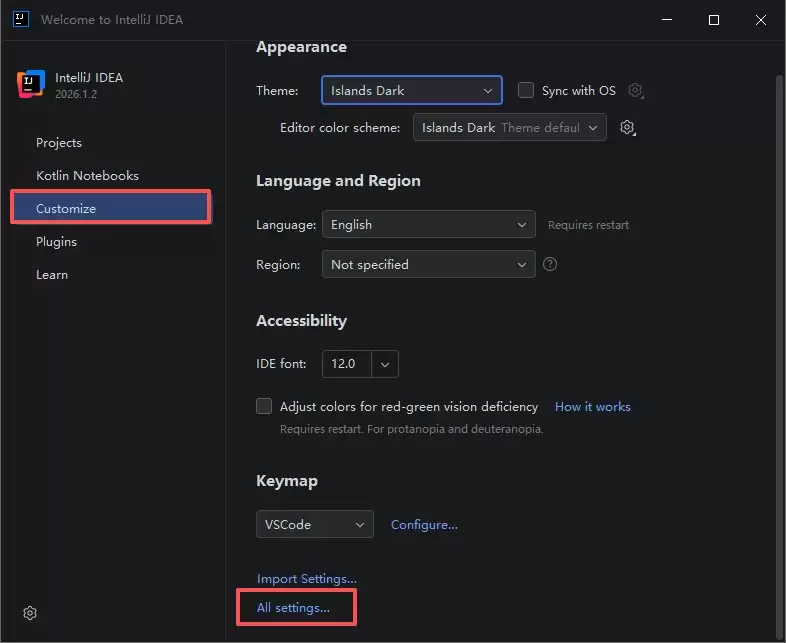Check Adjust colors for red-green vision deficiency
This screenshot has height=643, width=786.
pyautogui.click(x=264, y=406)
